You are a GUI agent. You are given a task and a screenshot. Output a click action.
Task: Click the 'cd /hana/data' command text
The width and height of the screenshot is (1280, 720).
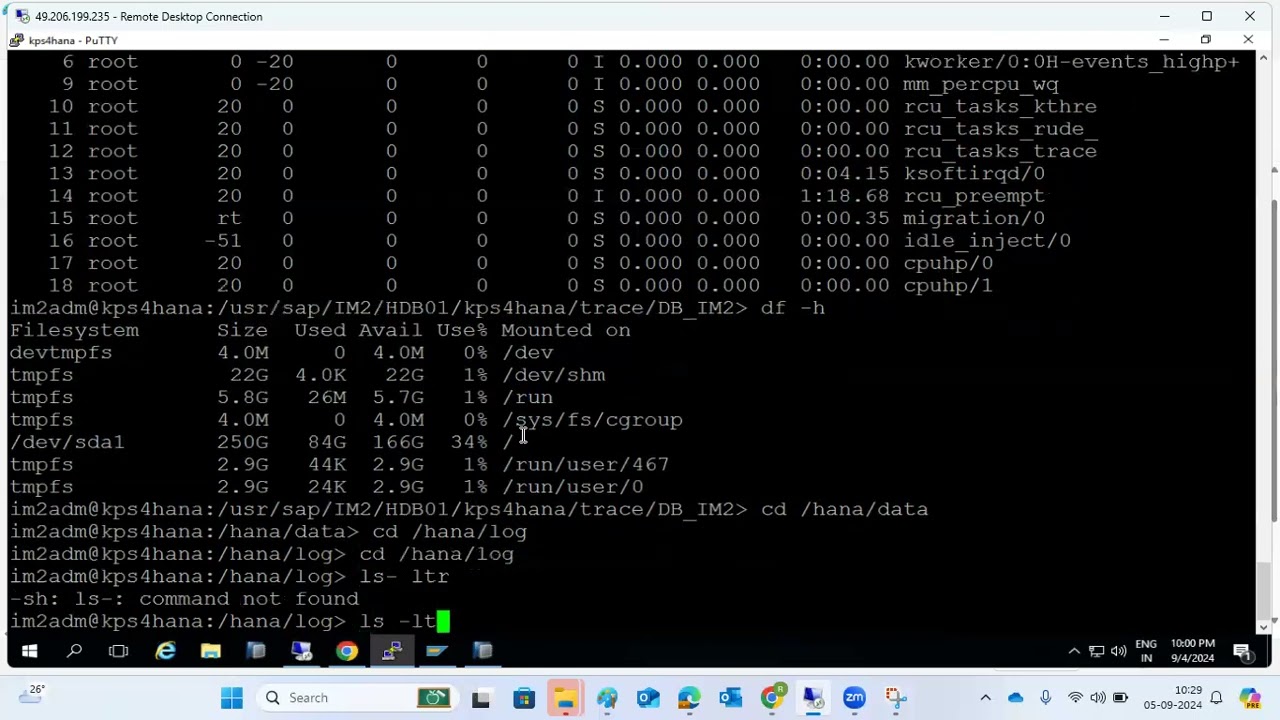click(x=844, y=509)
